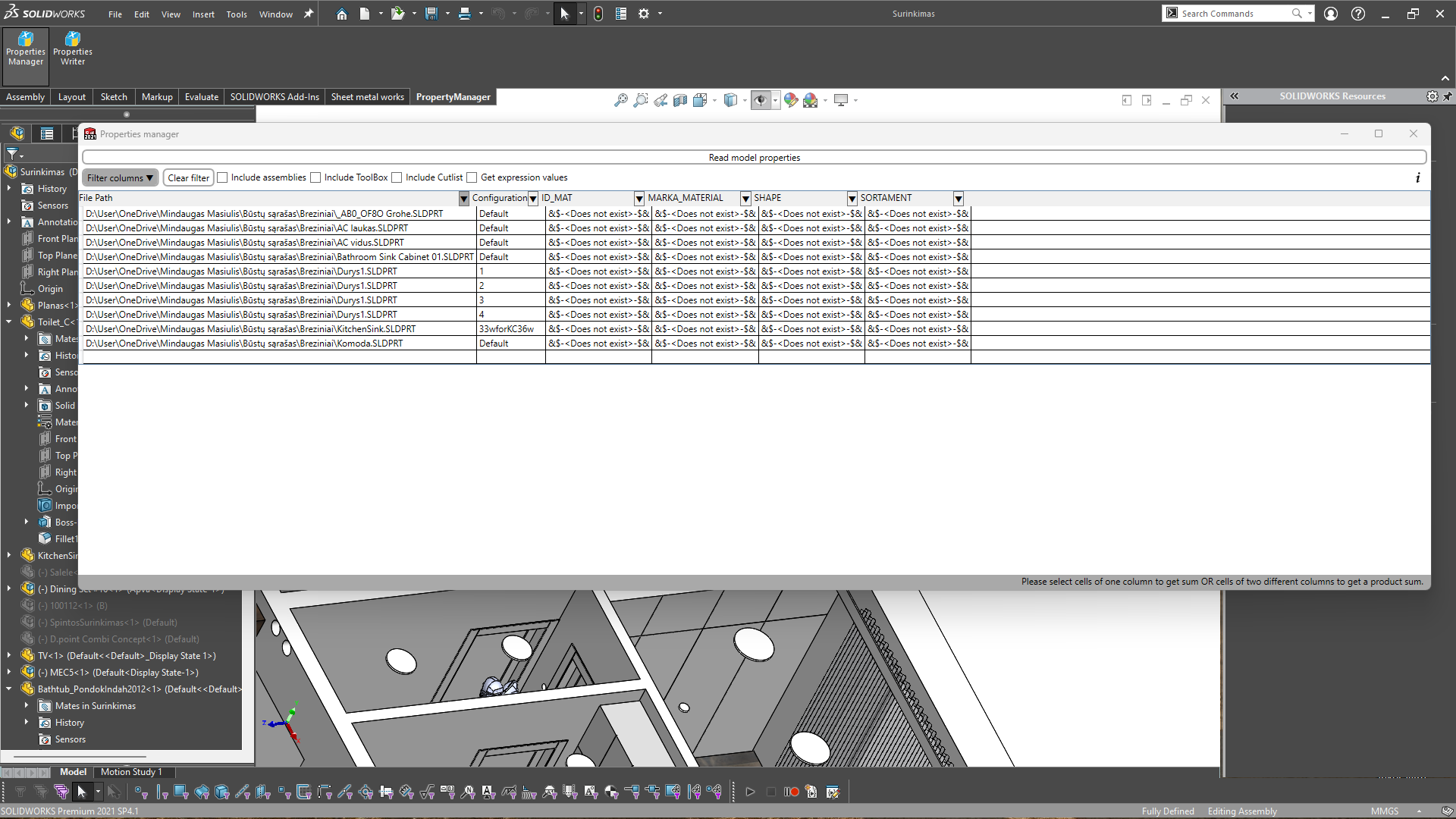Open the Tools menu
The image size is (1456, 819).
click(x=237, y=14)
